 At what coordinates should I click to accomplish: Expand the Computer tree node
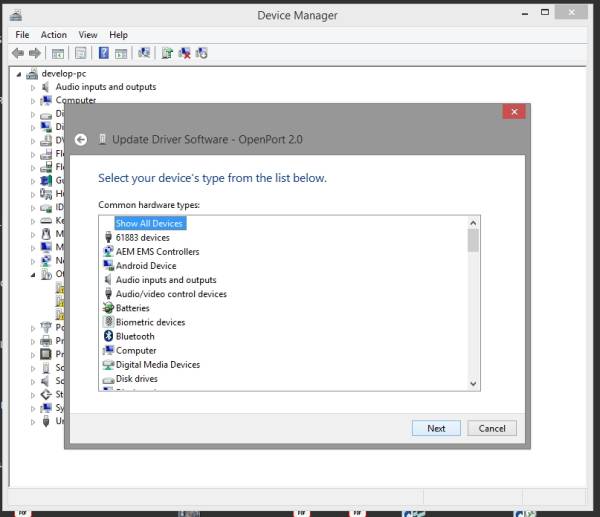(x=33, y=101)
